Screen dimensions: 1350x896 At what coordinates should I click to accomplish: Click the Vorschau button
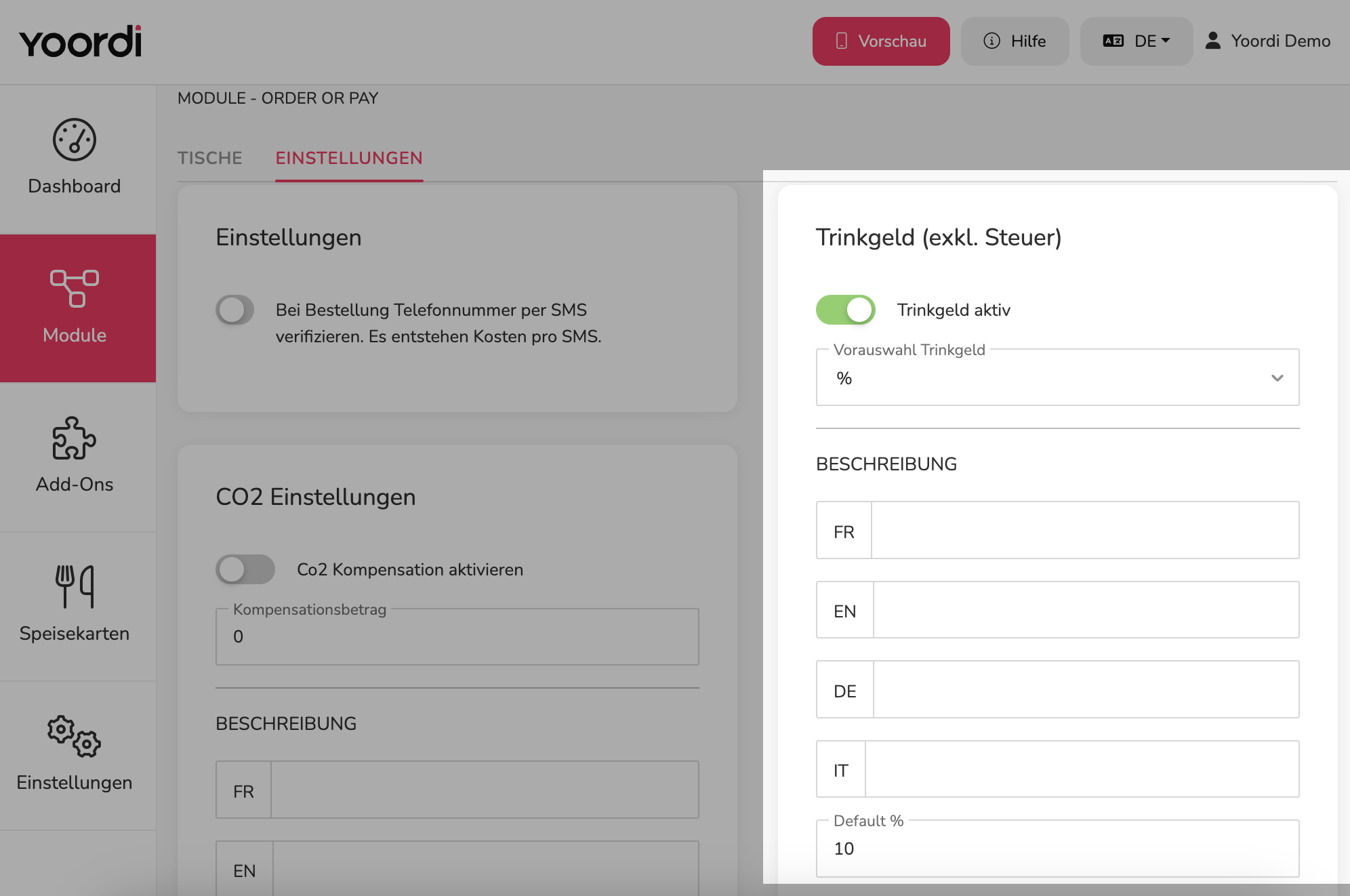point(881,41)
